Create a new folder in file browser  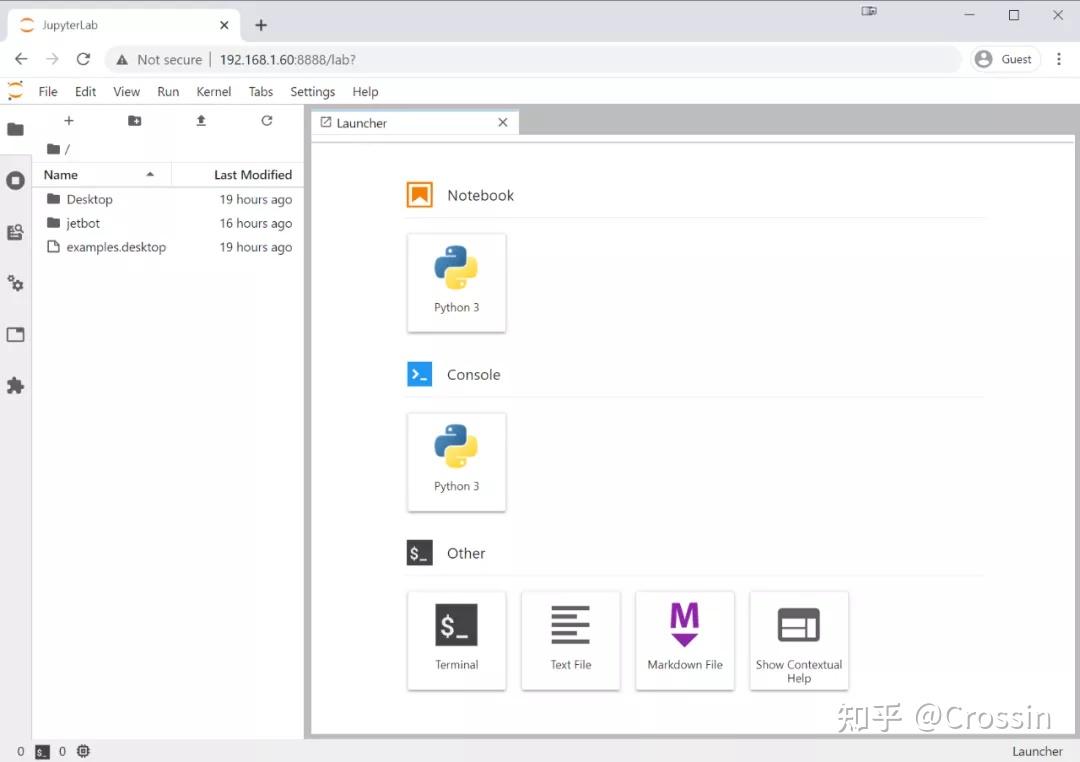click(x=135, y=121)
